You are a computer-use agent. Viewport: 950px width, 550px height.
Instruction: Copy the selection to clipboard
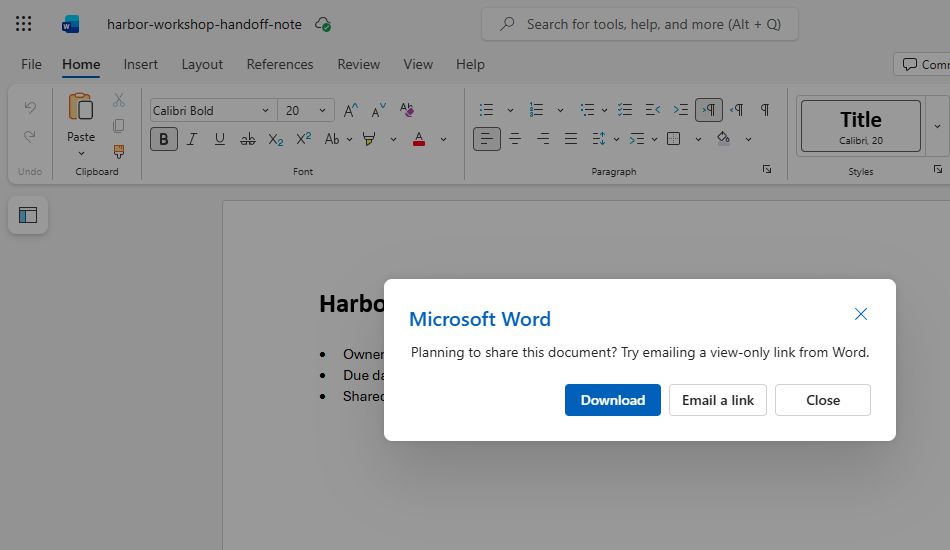119,125
